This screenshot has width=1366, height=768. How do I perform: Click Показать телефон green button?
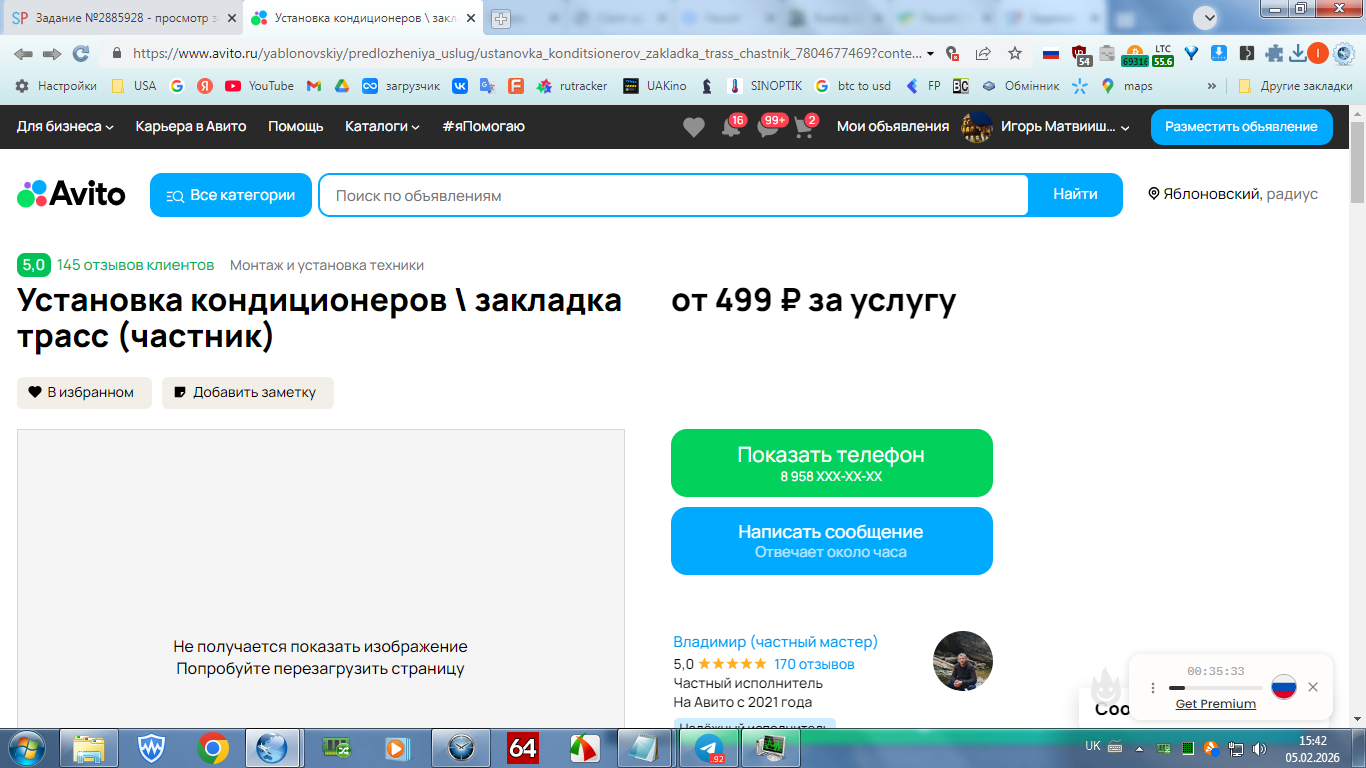pos(832,463)
